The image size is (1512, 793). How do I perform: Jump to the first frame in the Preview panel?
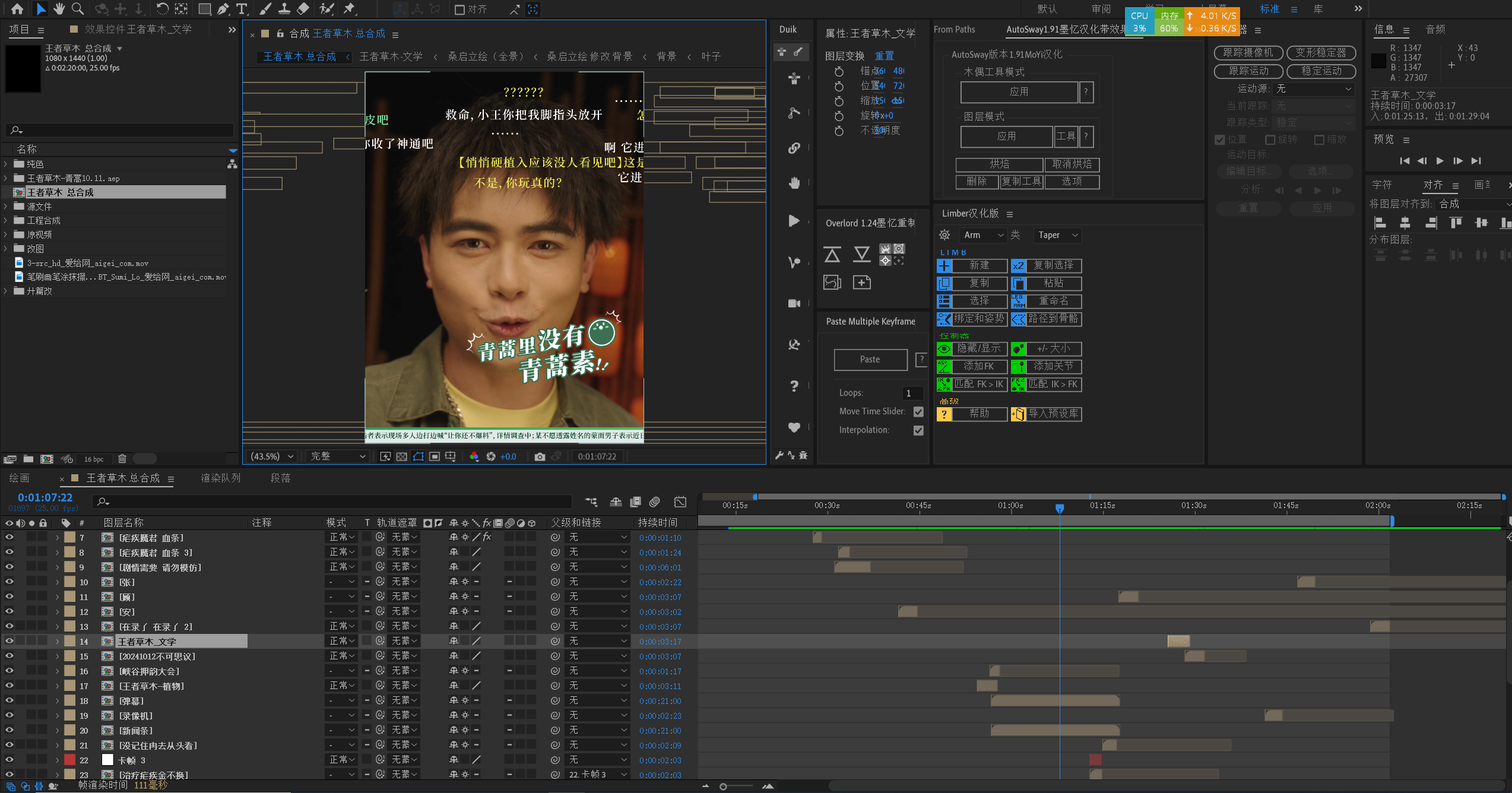[x=1404, y=161]
